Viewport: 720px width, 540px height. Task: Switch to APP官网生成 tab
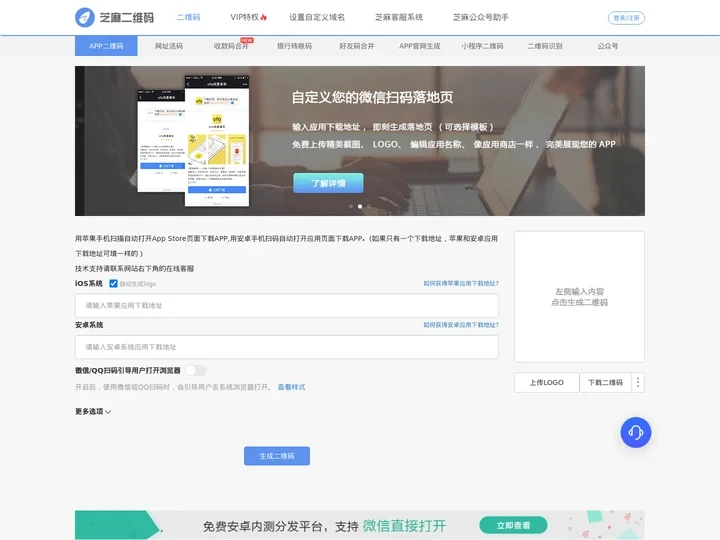pos(419,46)
